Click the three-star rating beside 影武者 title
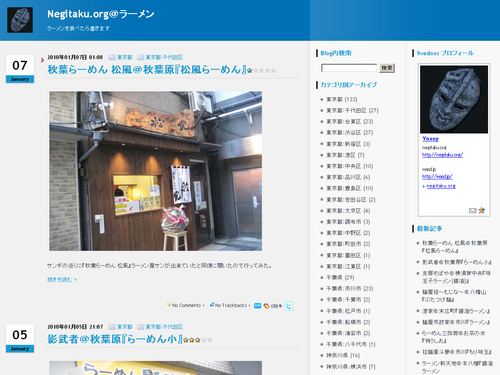 click(x=198, y=340)
